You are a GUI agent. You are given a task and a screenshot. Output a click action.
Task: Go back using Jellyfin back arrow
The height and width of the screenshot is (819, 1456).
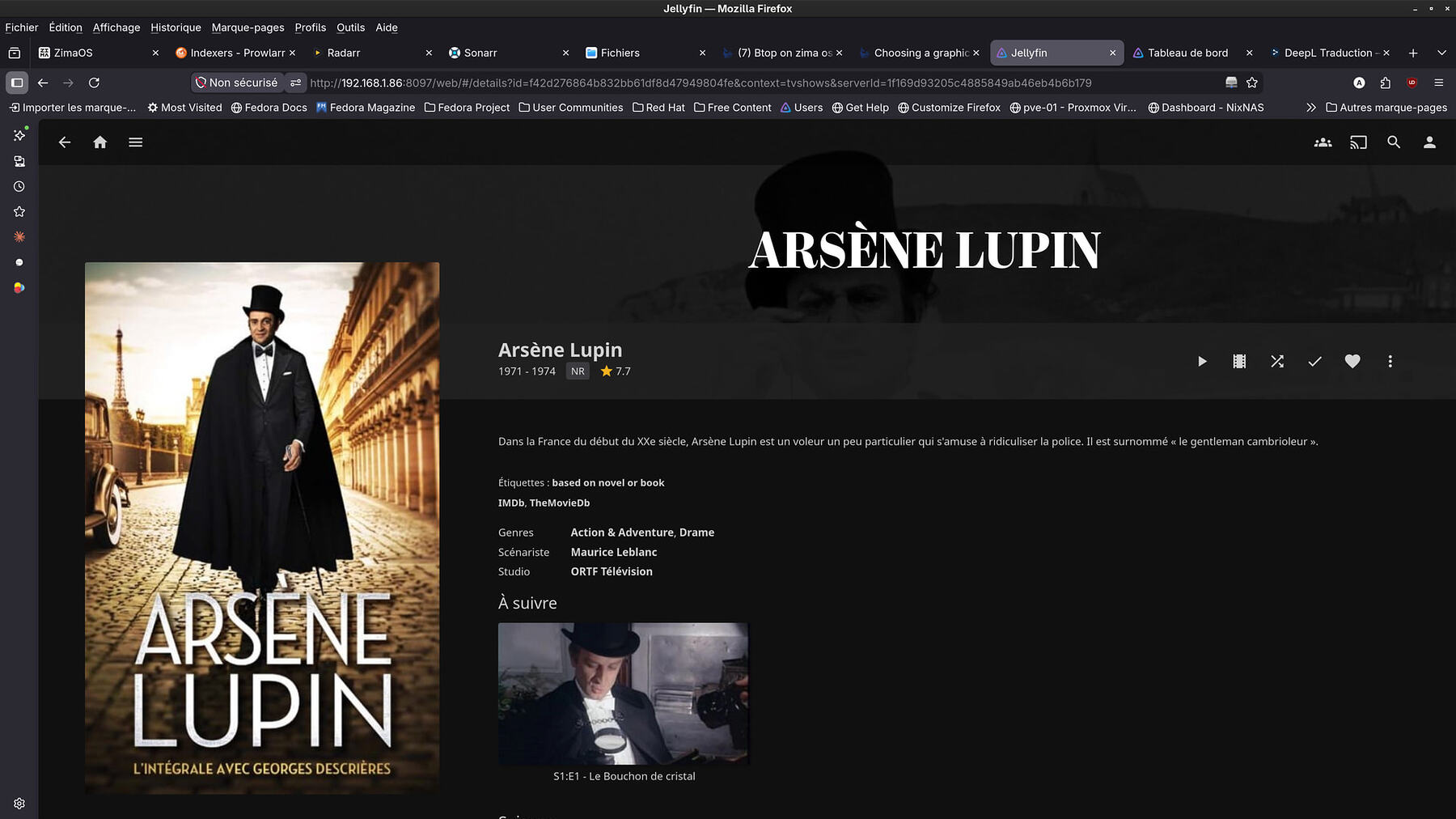click(x=65, y=142)
